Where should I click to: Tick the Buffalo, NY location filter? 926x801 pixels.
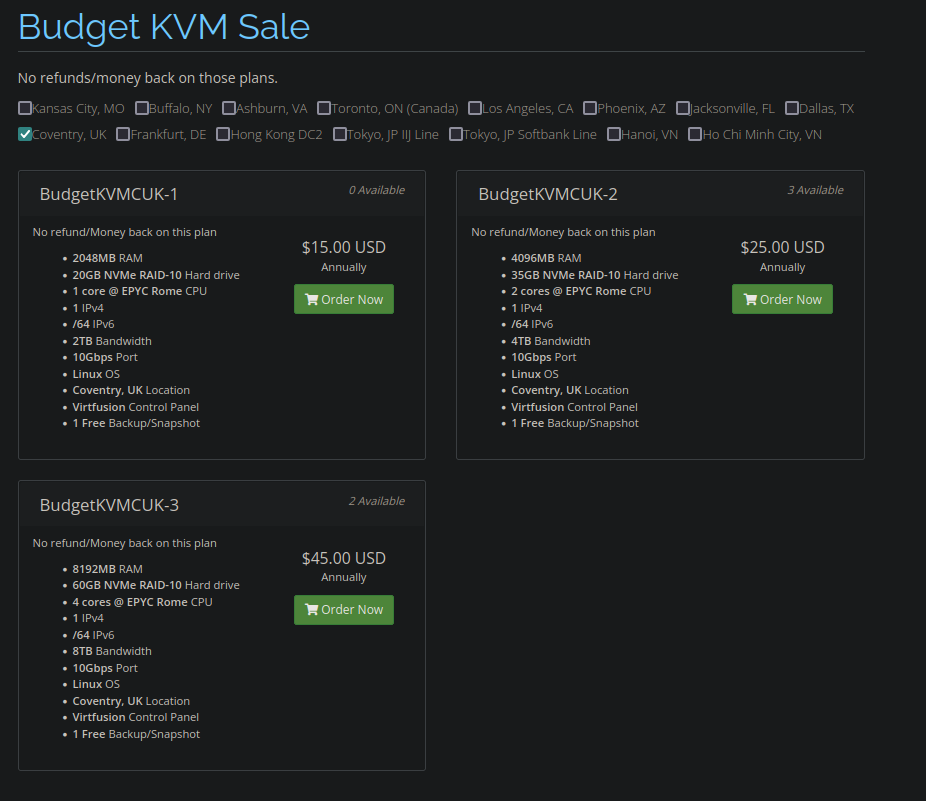tap(142, 108)
